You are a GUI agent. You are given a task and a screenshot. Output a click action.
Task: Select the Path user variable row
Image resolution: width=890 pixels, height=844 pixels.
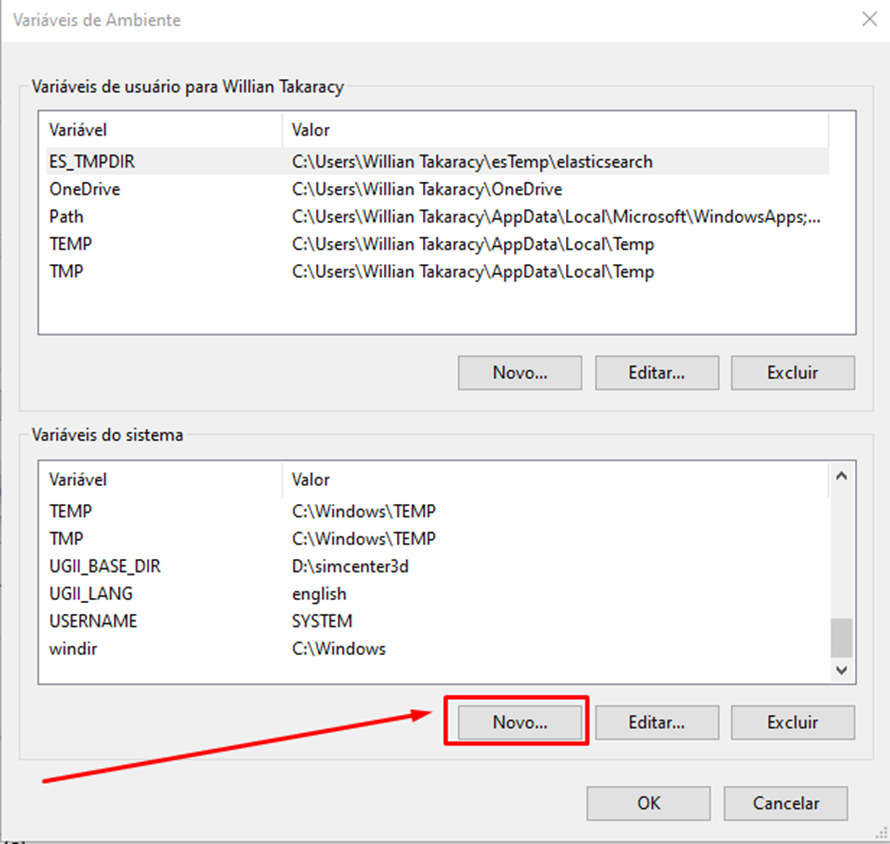pos(437,216)
